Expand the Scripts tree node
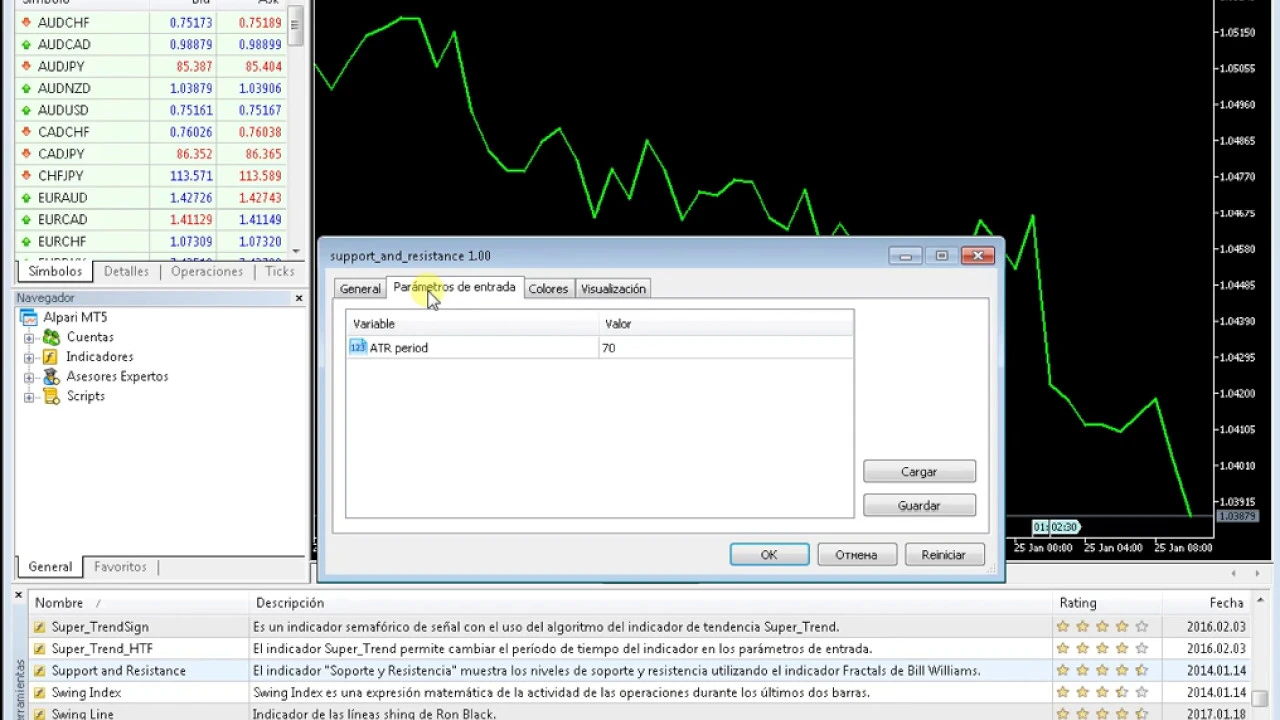Screen dimensions: 1280x720 29,397
